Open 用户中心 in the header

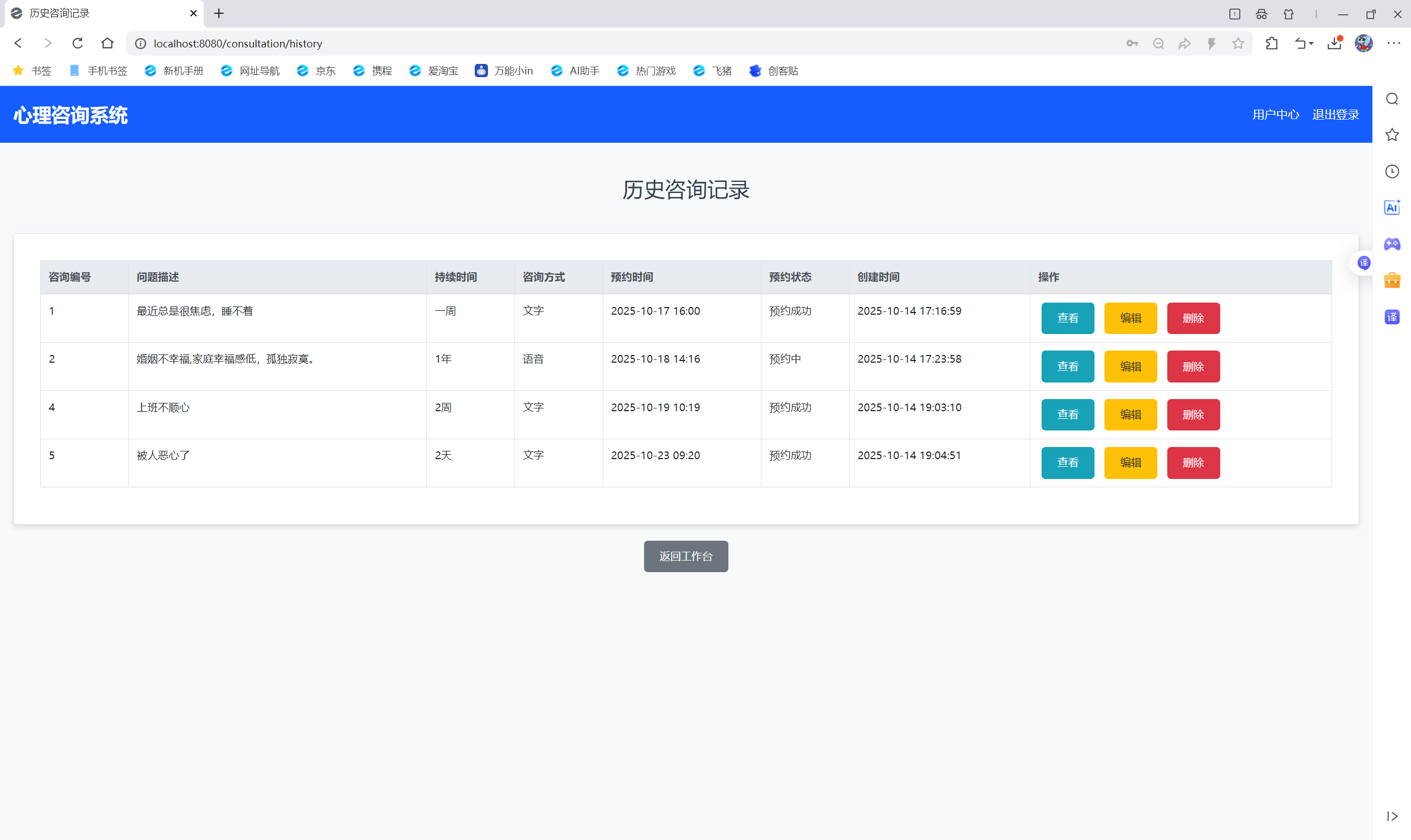point(1275,114)
